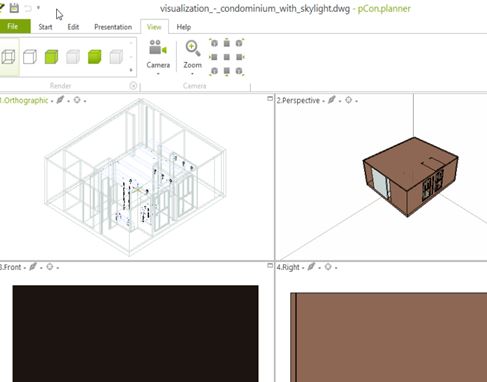Image resolution: width=487 pixels, height=382 pixels.
Task: Click the top-left corner camera view icon
Action: [214, 43]
